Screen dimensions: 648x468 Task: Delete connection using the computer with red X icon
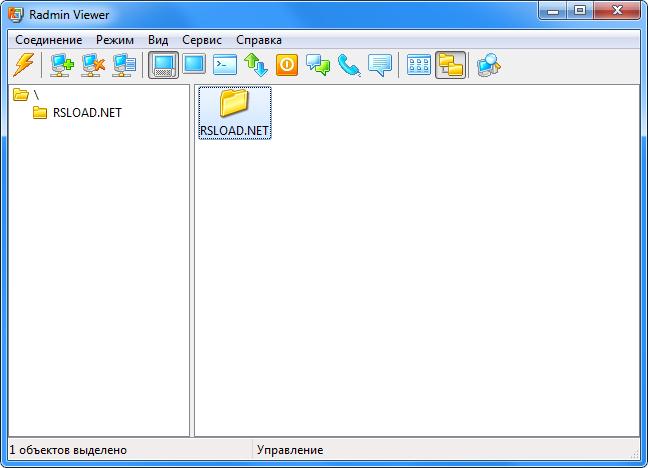pyautogui.click(x=93, y=65)
